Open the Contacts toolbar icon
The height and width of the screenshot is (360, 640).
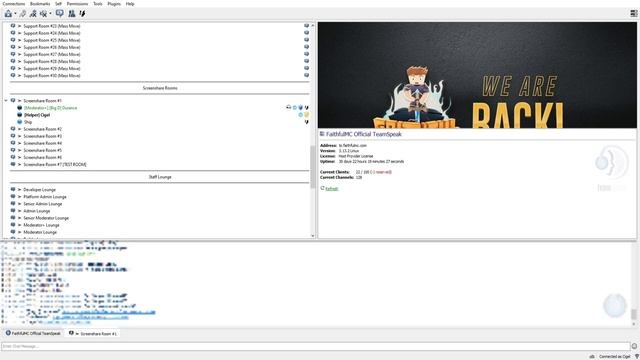[x=72, y=13]
